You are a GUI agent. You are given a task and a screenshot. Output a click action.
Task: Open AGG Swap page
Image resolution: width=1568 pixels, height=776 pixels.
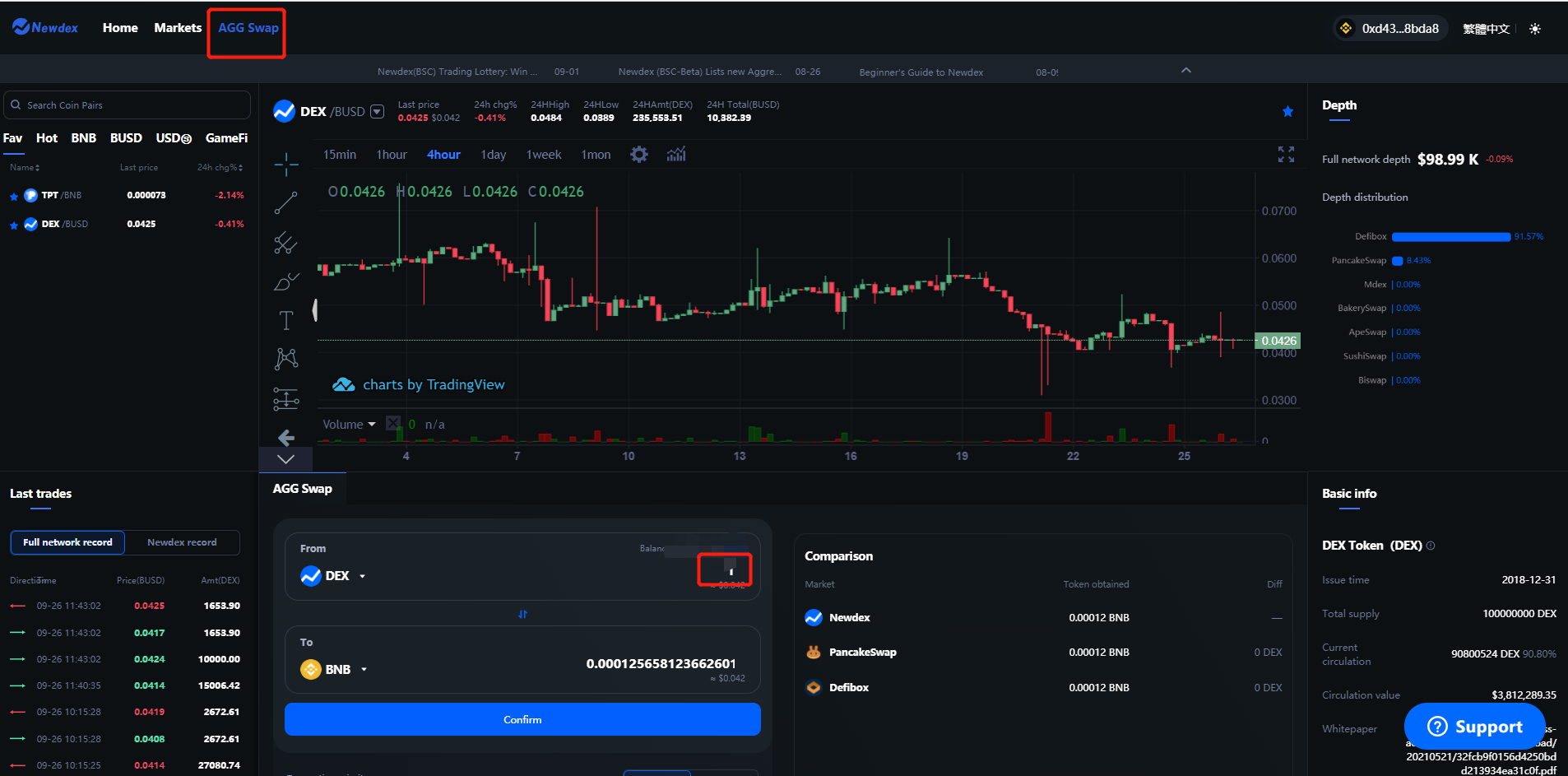tap(248, 27)
